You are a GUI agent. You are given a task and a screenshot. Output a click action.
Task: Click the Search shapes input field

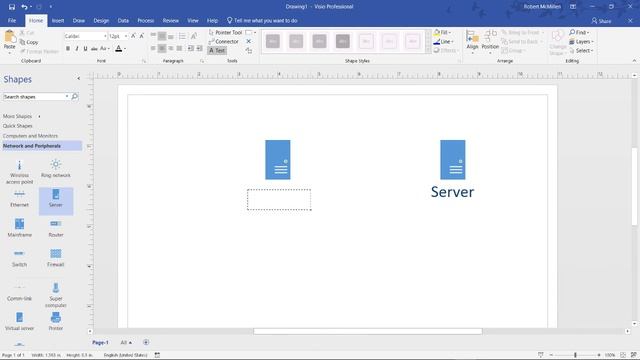pos(34,97)
